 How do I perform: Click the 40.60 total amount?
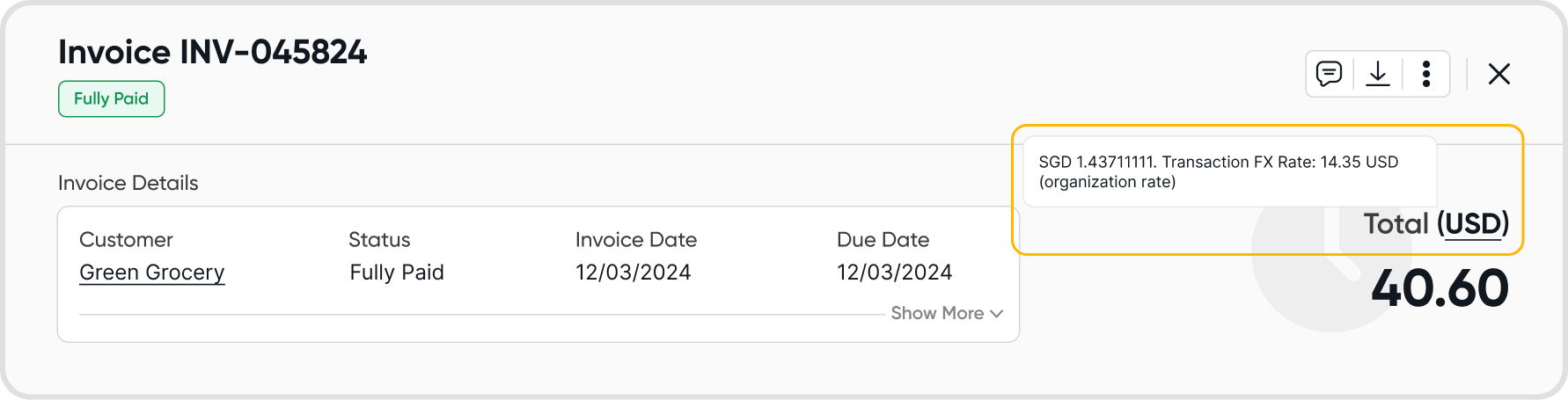coord(1440,288)
